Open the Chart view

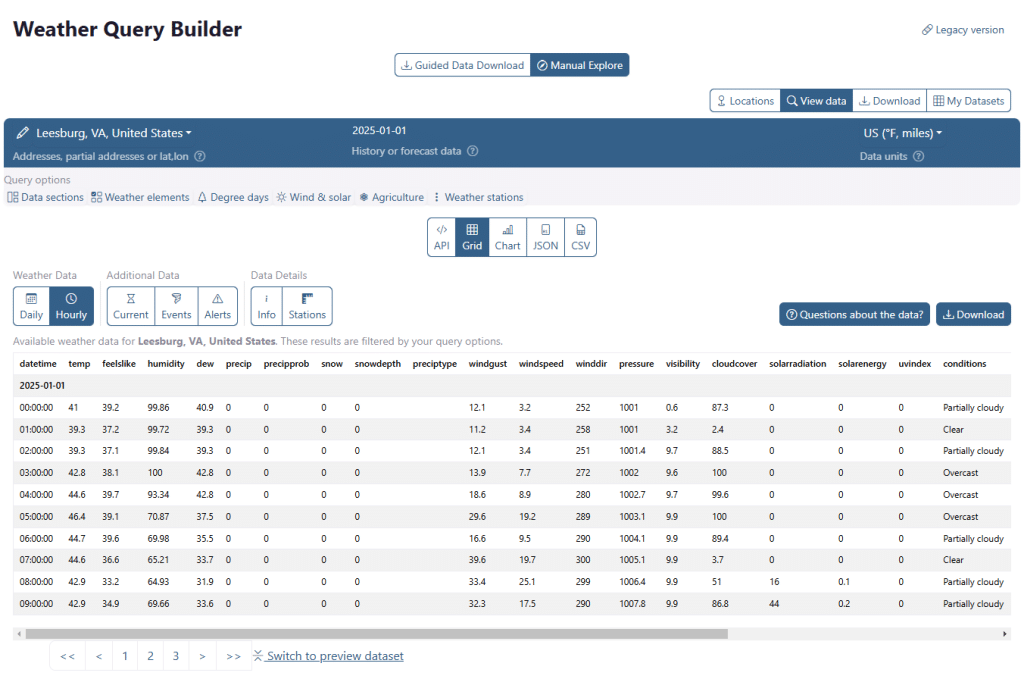(507, 237)
